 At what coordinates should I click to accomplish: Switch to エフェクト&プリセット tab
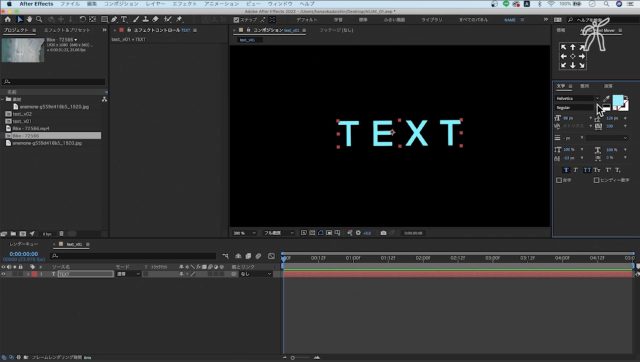pos(67,30)
